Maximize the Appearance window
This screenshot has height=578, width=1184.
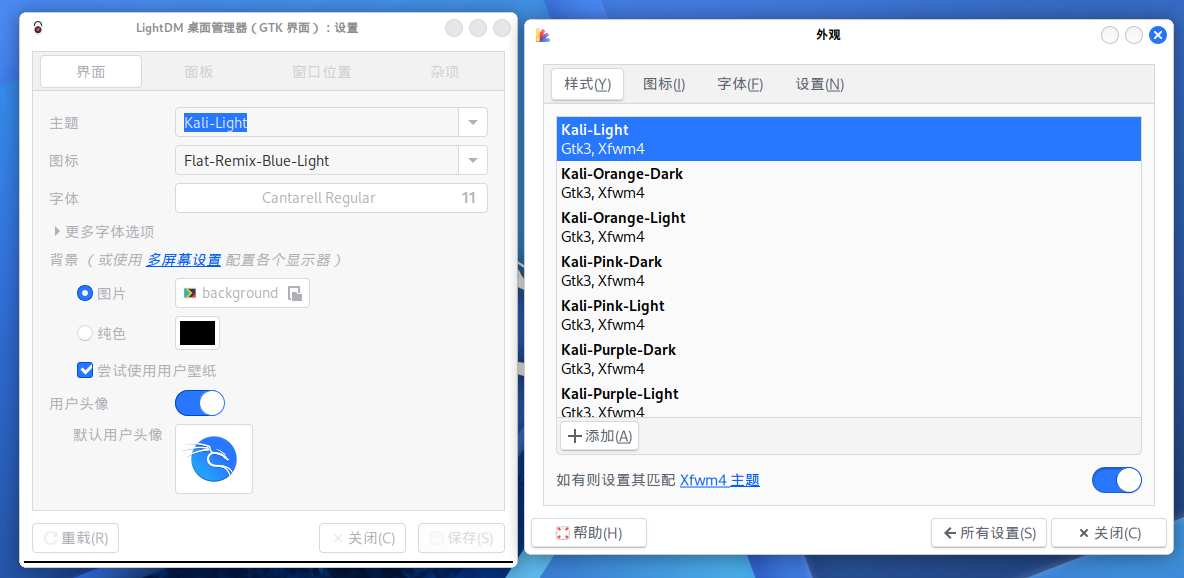click(x=1133, y=35)
